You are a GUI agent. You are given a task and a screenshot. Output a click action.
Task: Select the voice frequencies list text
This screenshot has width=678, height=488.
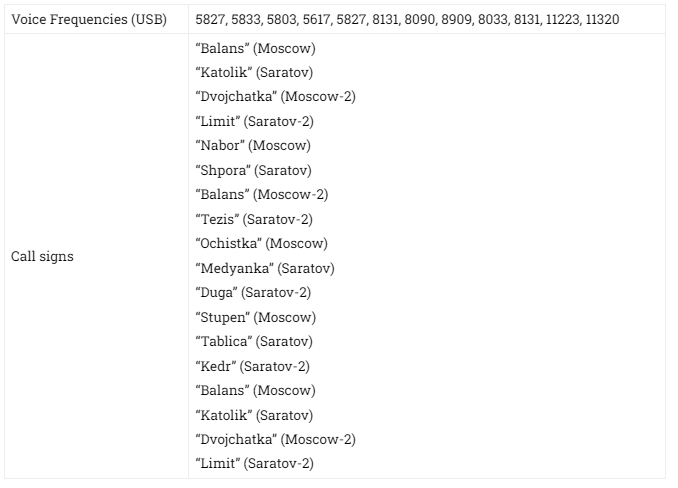click(x=407, y=19)
